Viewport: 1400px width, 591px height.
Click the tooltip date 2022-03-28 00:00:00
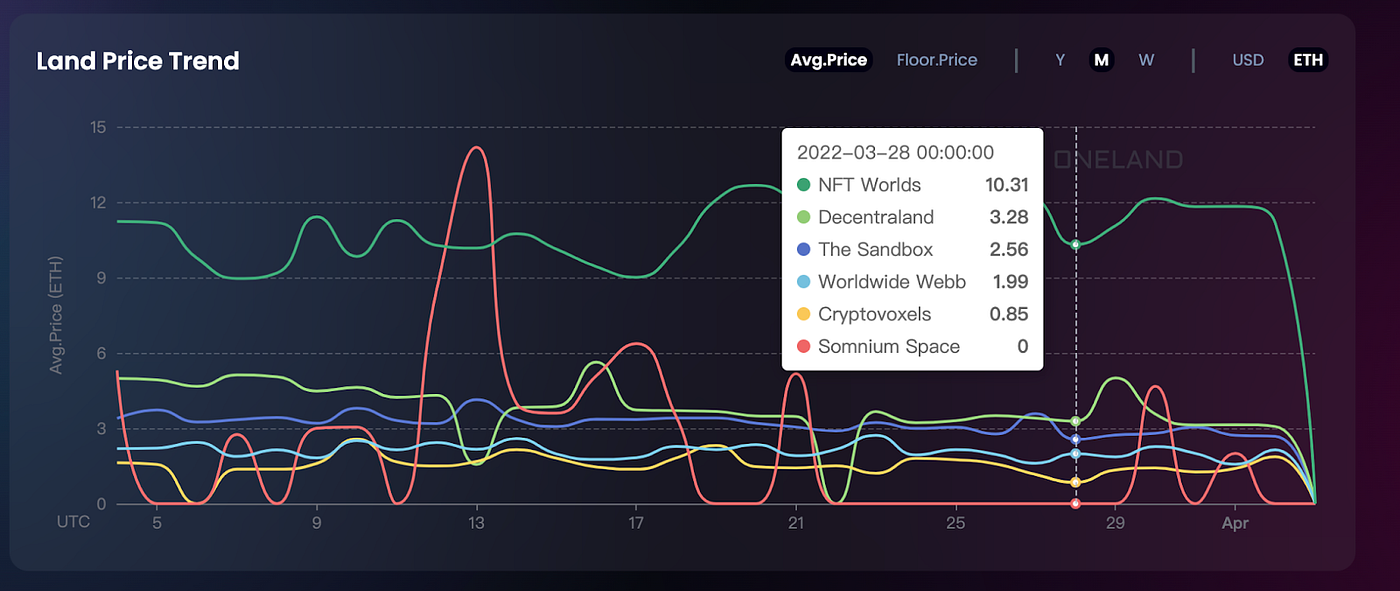(895, 152)
